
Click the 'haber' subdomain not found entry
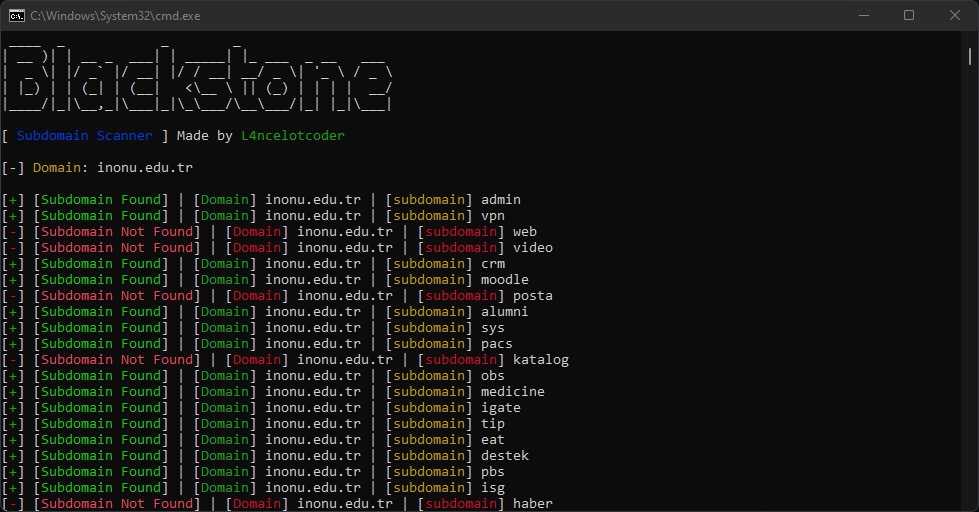click(533, 504)
